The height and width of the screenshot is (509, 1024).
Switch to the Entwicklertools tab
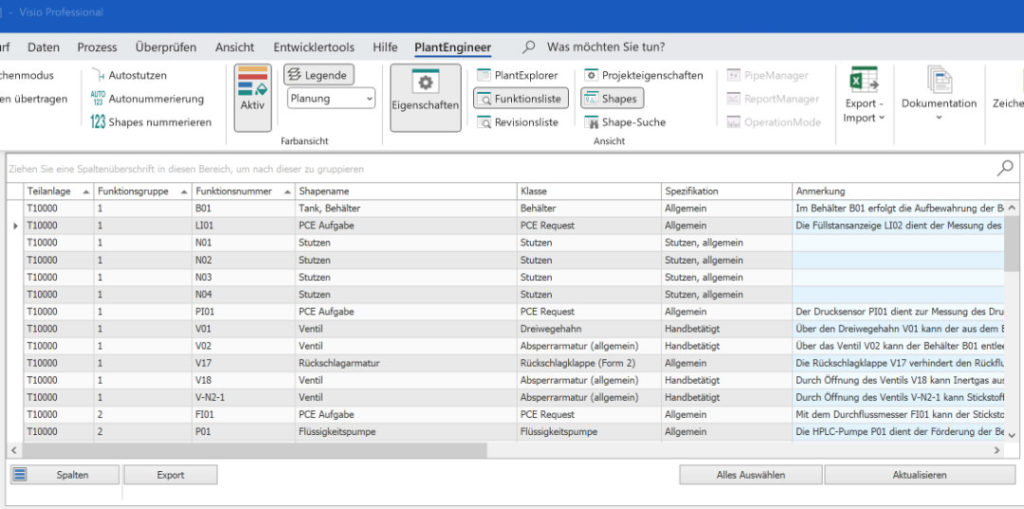point(313,47)
